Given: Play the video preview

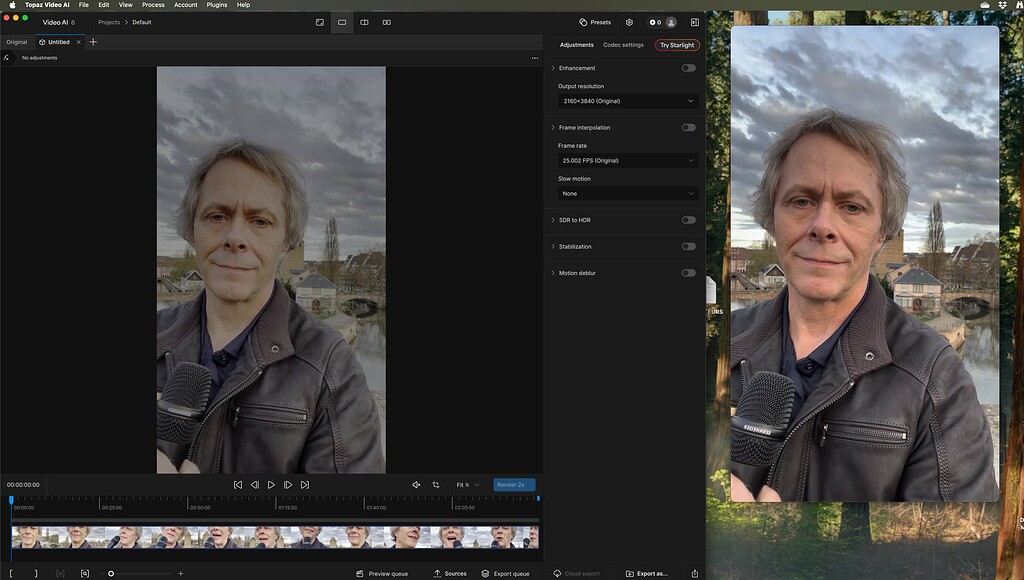Looking at the screenshot, I should 271,485.
